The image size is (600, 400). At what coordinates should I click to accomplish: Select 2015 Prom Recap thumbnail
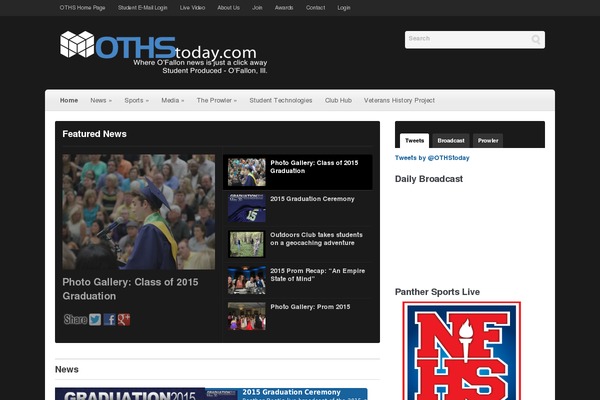(246, 280)
